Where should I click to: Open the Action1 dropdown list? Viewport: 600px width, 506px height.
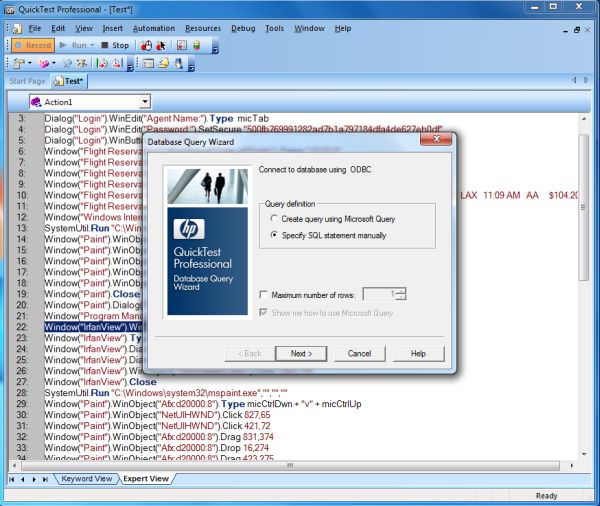pyautogui.click(x=145, y=102)
